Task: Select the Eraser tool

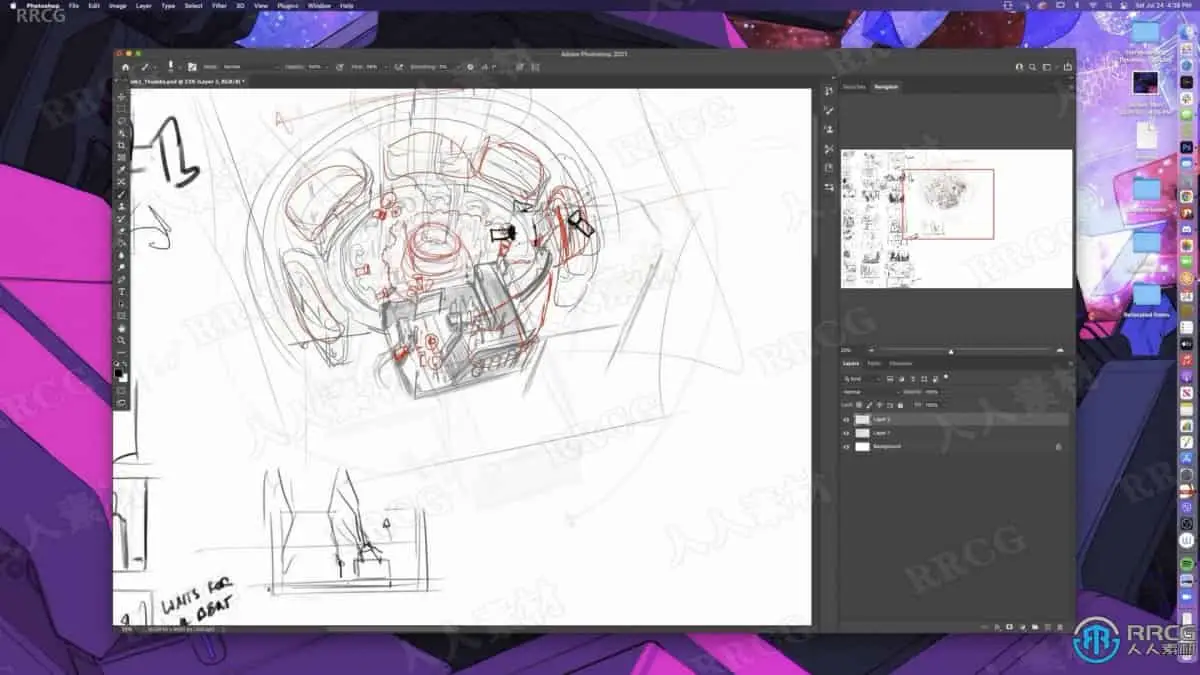Action: coord(122,231)
